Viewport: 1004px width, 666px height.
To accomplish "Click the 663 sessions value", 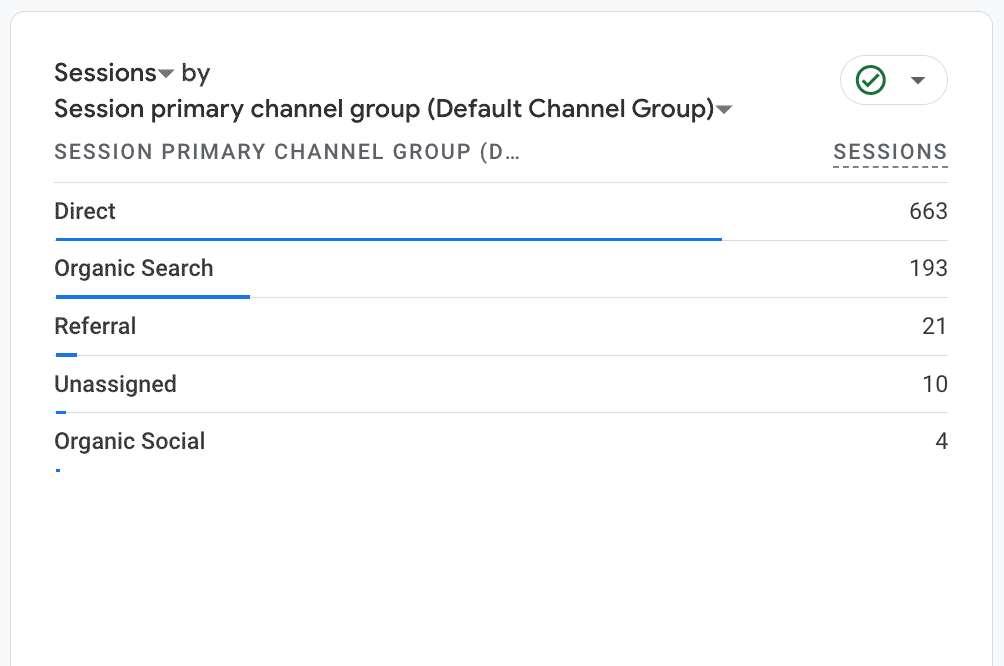I will coord(928,211).
